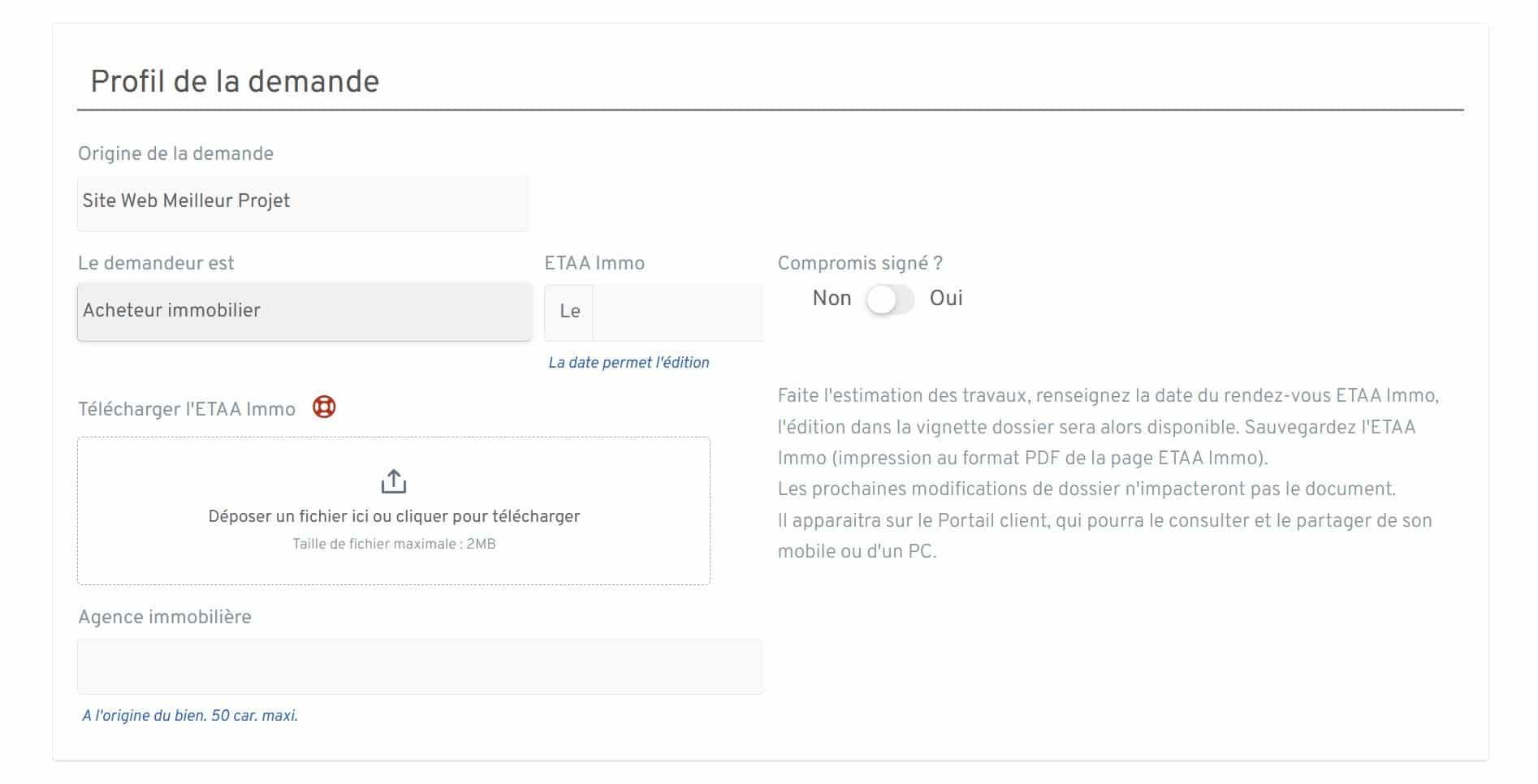Focus the empty Agence immobilière text field
This screenshot has height=784, width=1538.
click(420, 666)
